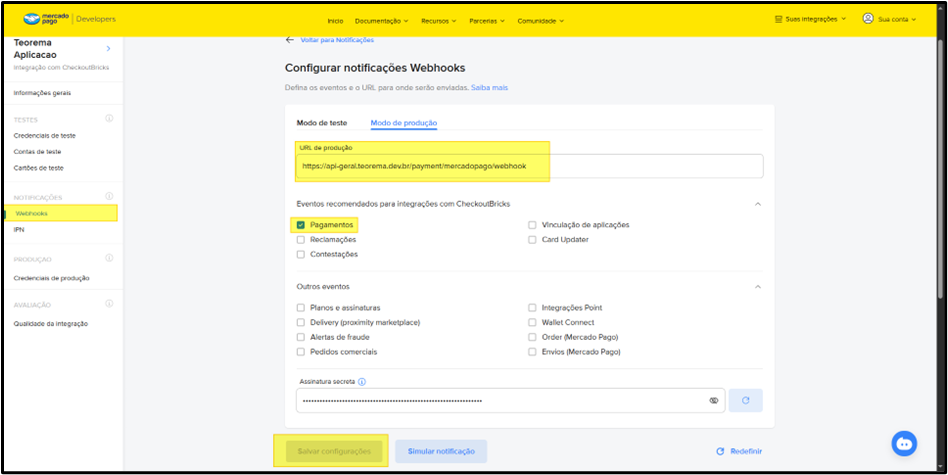Enable Envios (Mercado Pago) checkbox

pyautogui.click(x=532, y=352)
